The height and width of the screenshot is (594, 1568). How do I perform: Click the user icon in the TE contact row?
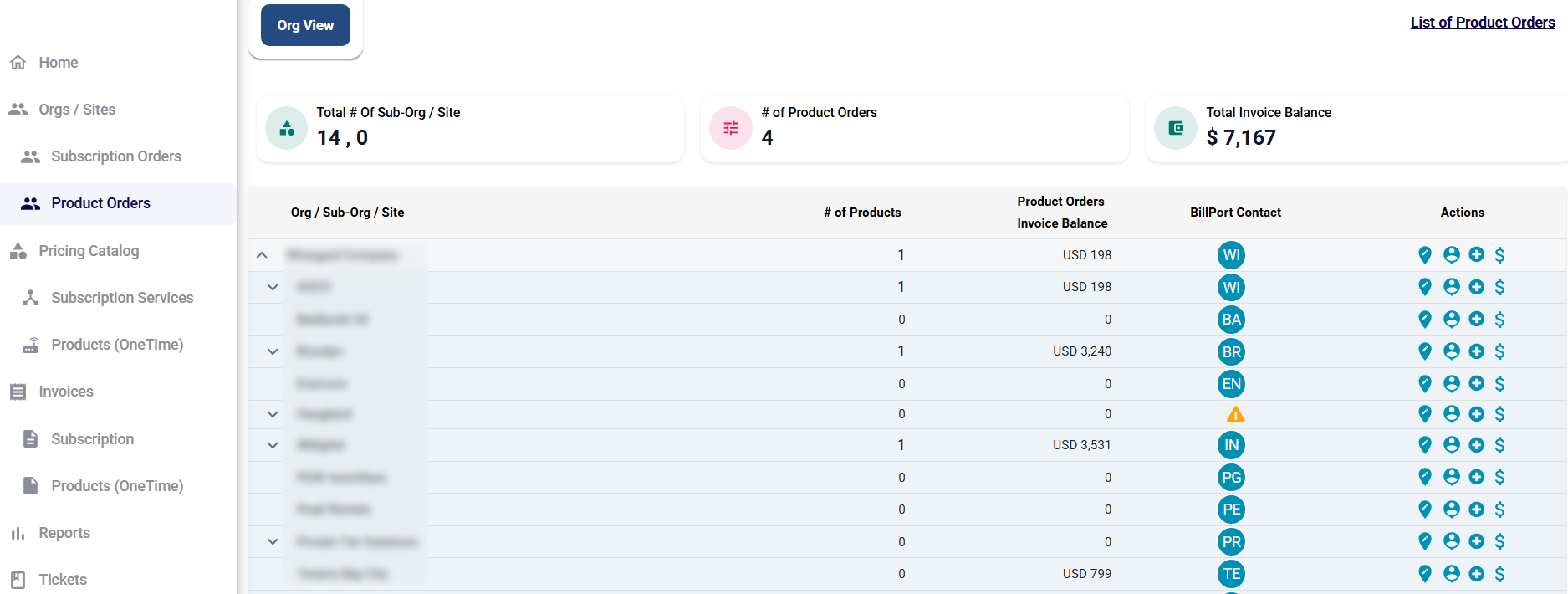click(x=1451, y=574)
